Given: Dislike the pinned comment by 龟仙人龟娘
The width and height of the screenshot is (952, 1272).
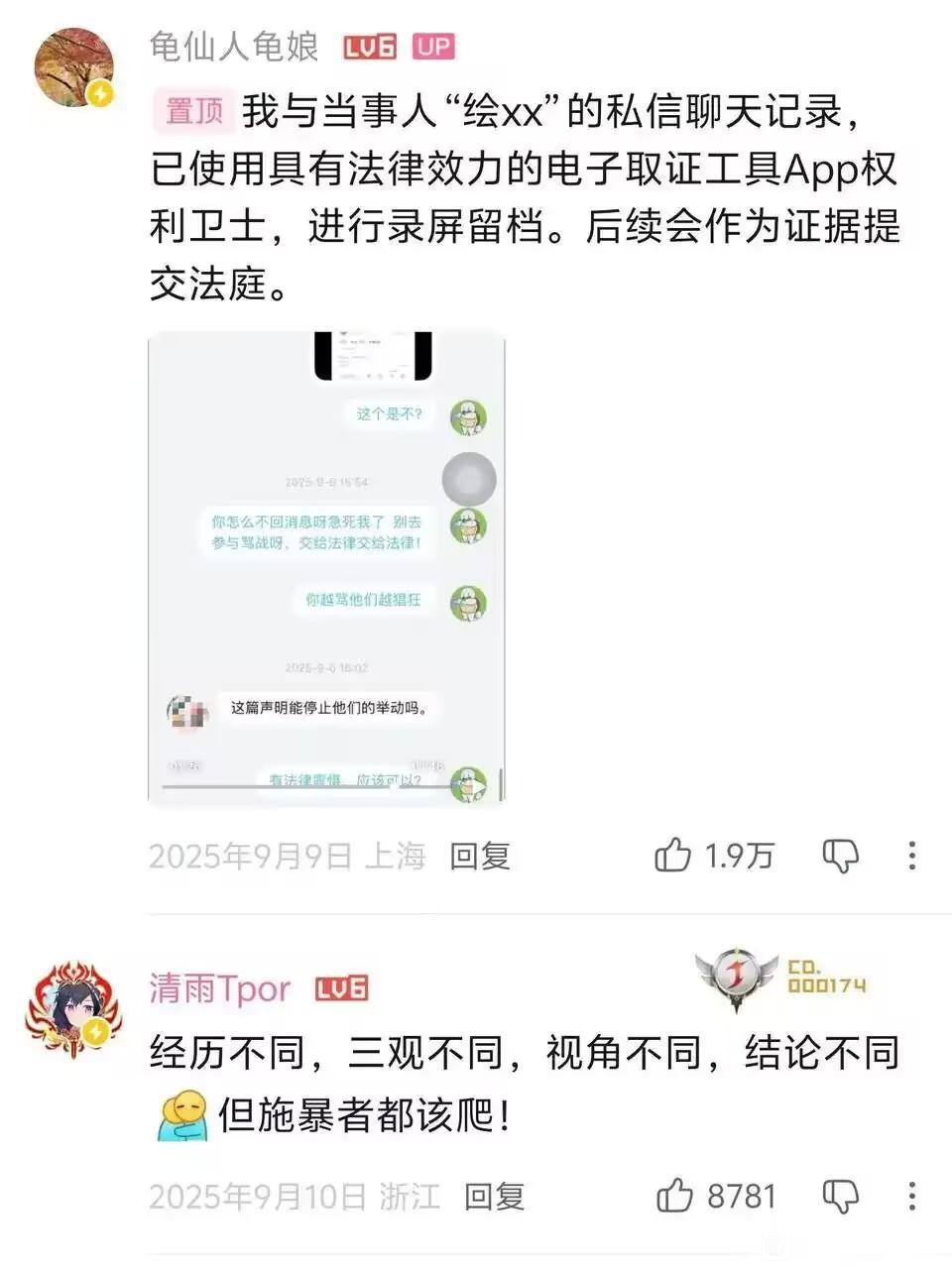Looking at the screenshot, I should point(840,856).
